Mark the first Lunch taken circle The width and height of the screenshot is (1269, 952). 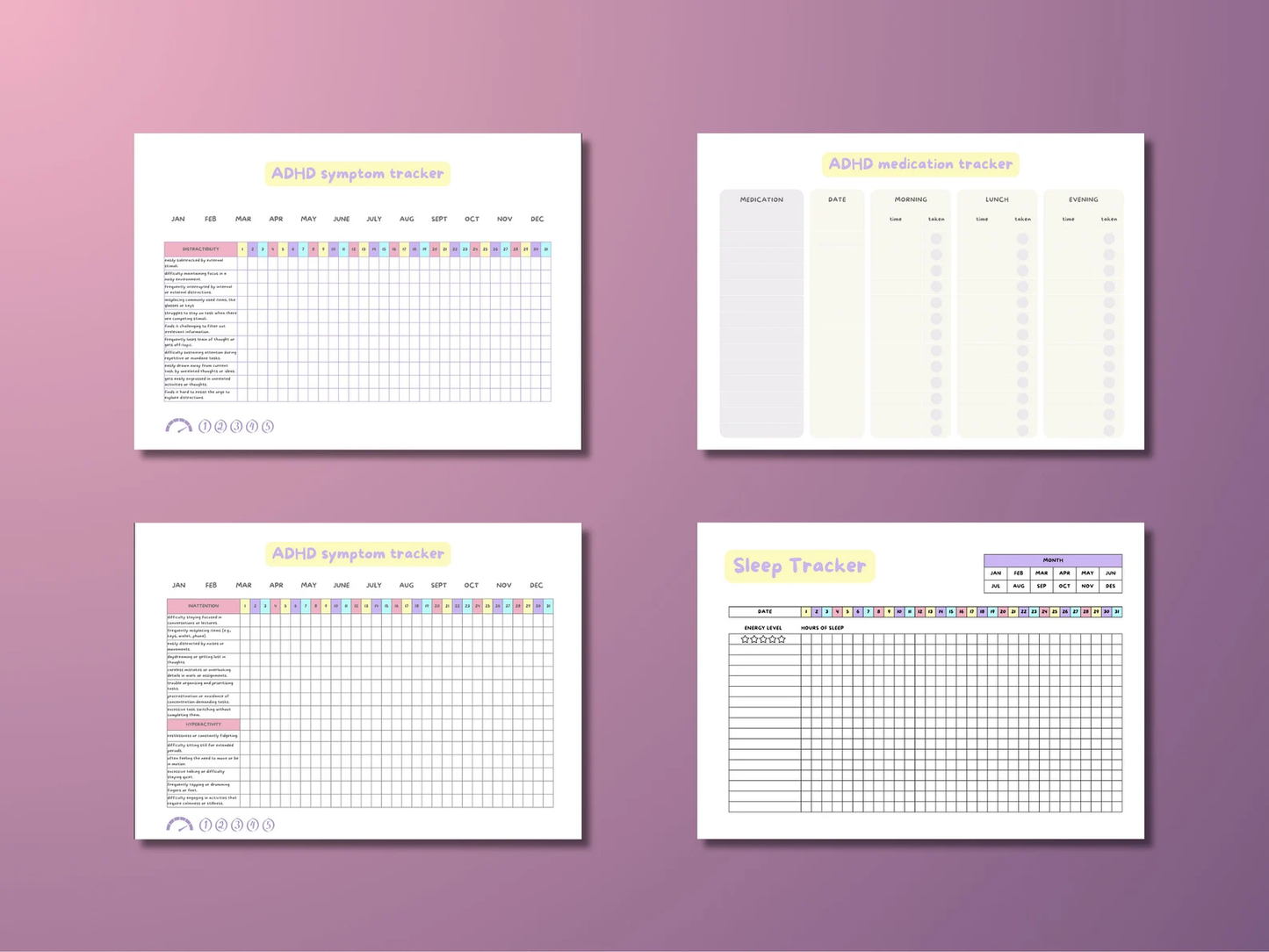click(1022, 239)
